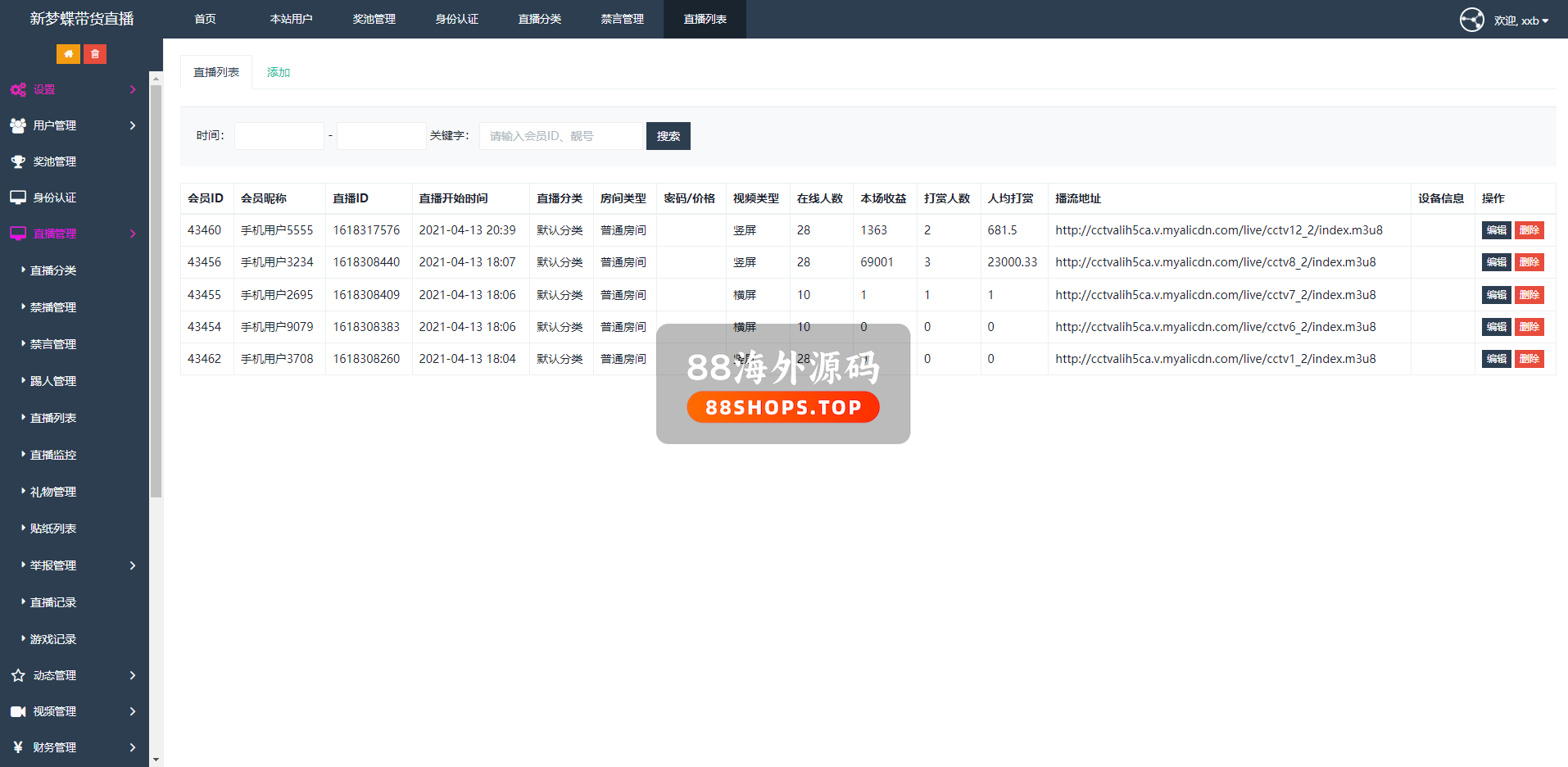Click the settings gears icon in sidebar

click(18, 90)
